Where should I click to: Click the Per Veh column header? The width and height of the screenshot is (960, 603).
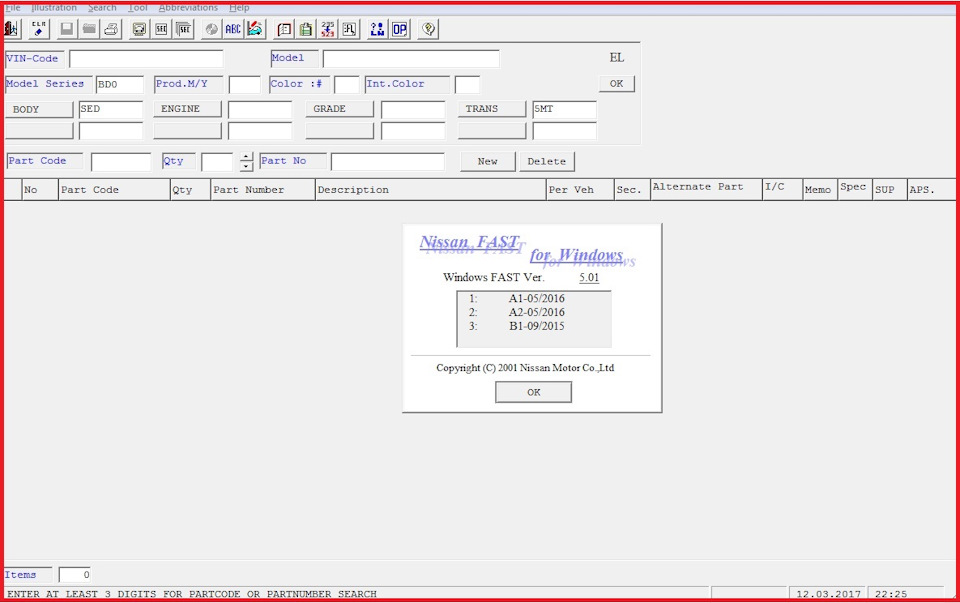tap(580, 190)
